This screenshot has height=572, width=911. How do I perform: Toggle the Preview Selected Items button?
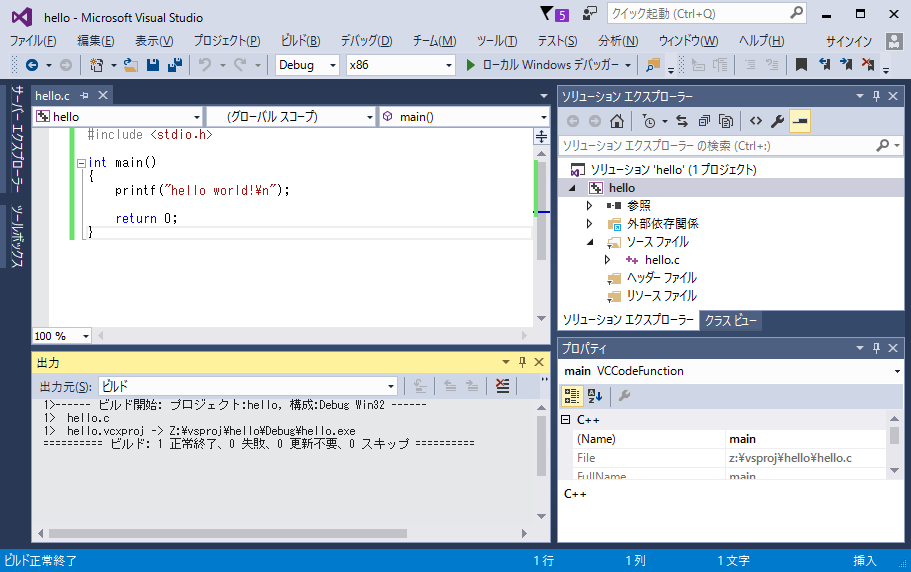click(800, 121)
